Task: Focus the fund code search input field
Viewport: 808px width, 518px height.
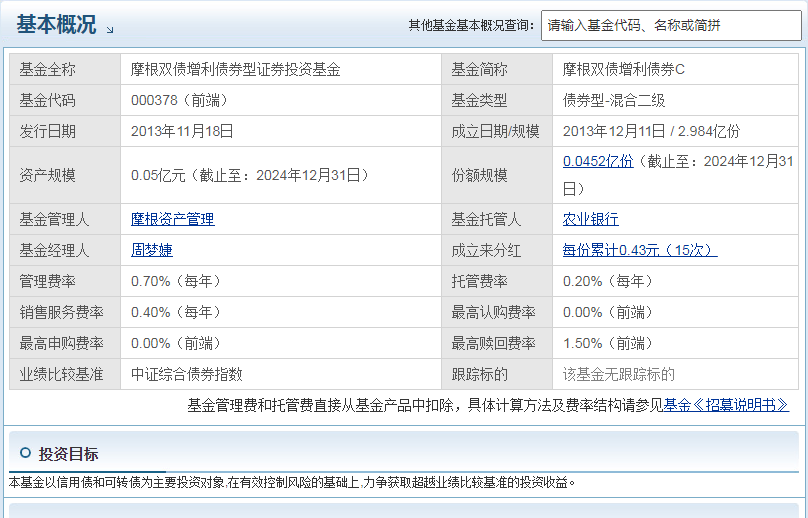Action: coord(671,25)
